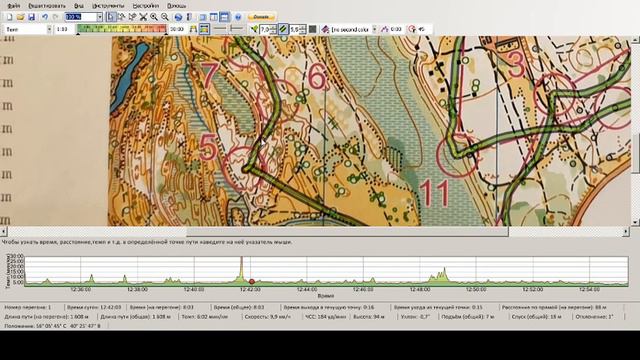640x360 pixels.
Task: Undo the last action
Action: click(x=45, y=17)
